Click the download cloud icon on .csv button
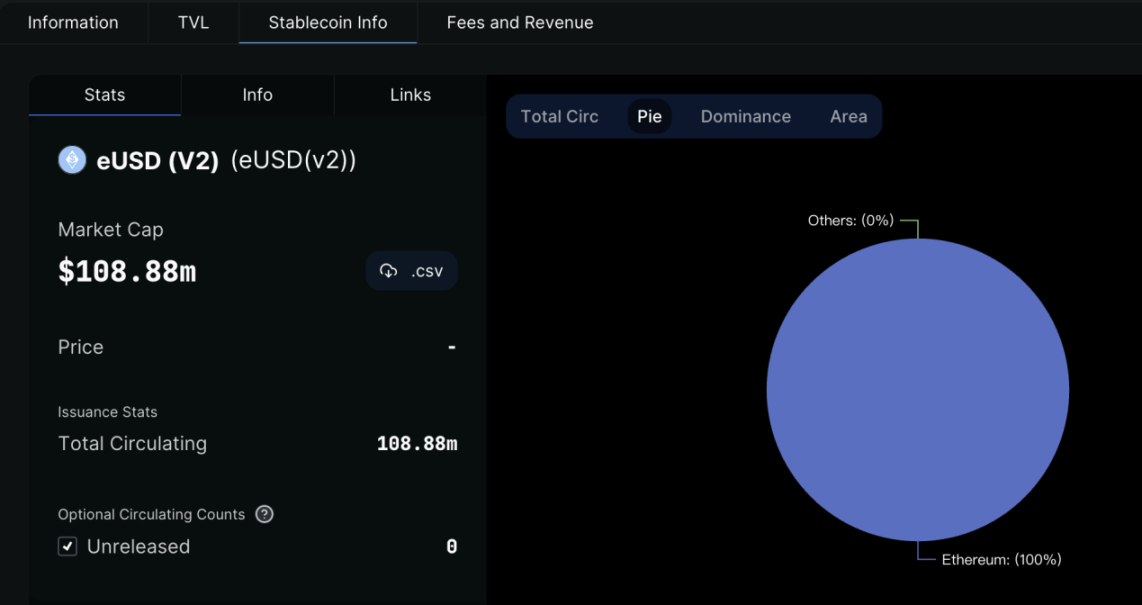Screen dimensions: 1142x605 click(390, 270)
